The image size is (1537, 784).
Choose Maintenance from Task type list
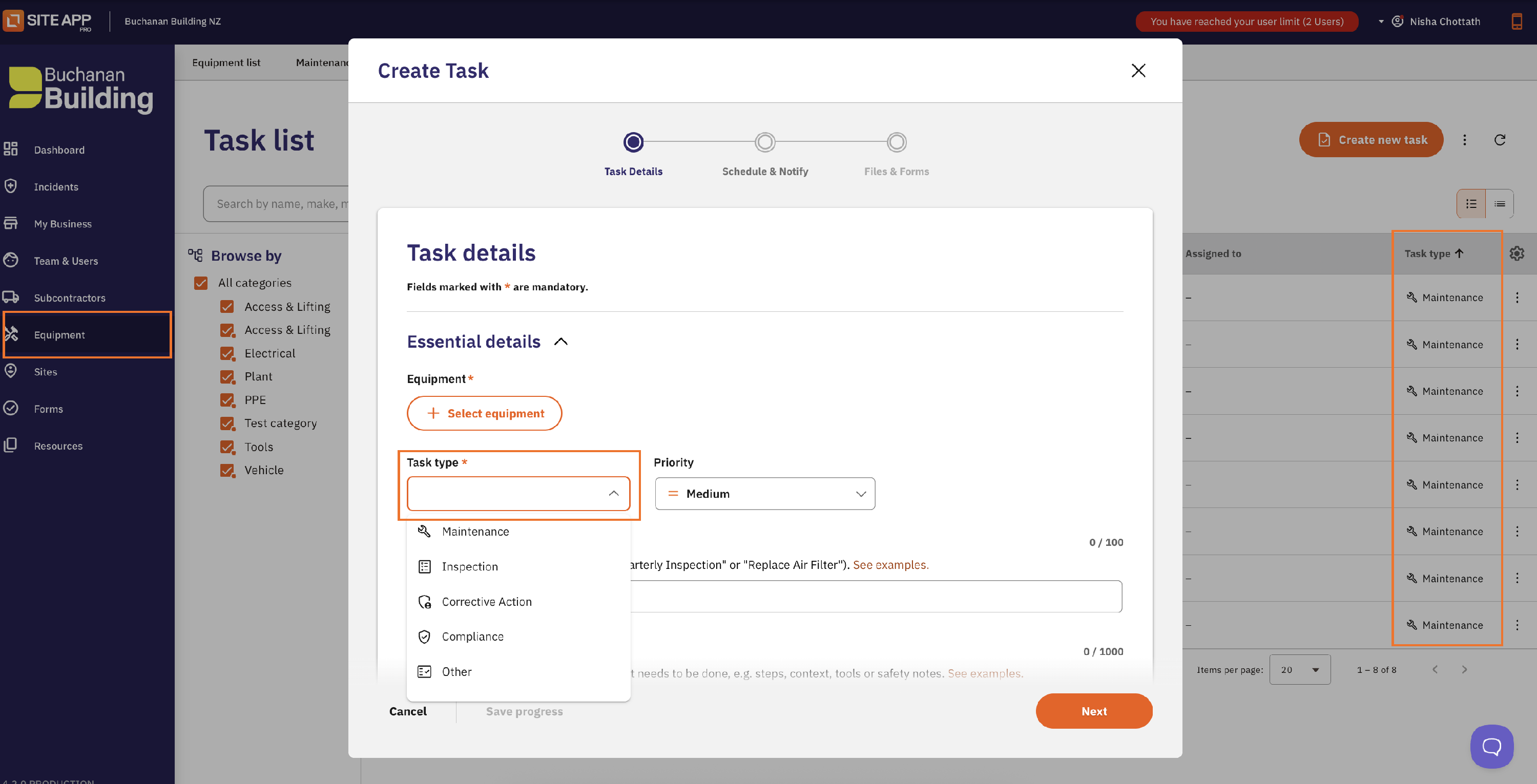pyautogui.click(x=518, y=531)
